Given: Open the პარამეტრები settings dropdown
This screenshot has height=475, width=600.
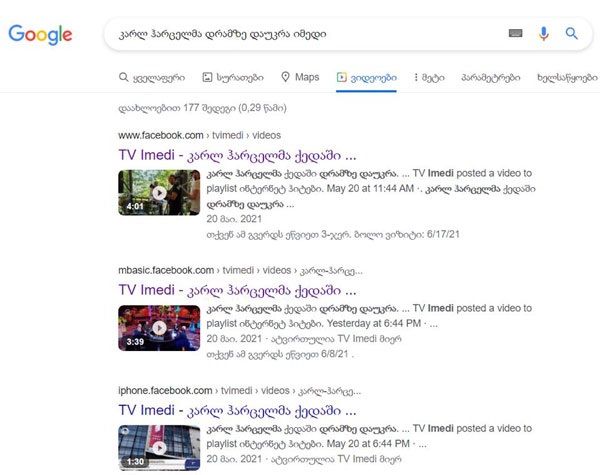Looking at the screenshot, I should [x=488, y=77].
